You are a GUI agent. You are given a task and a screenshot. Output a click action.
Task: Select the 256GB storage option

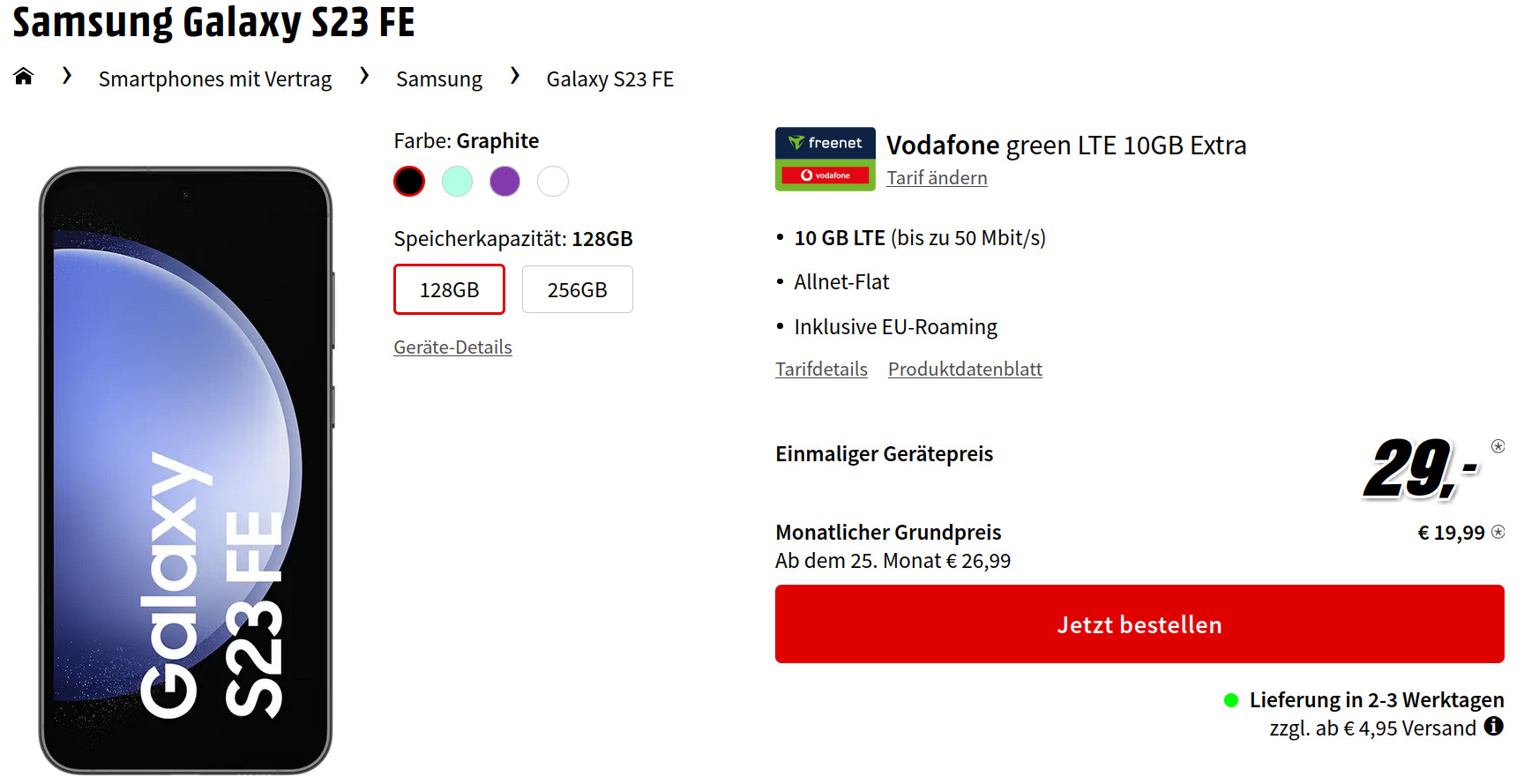(577, 289)
